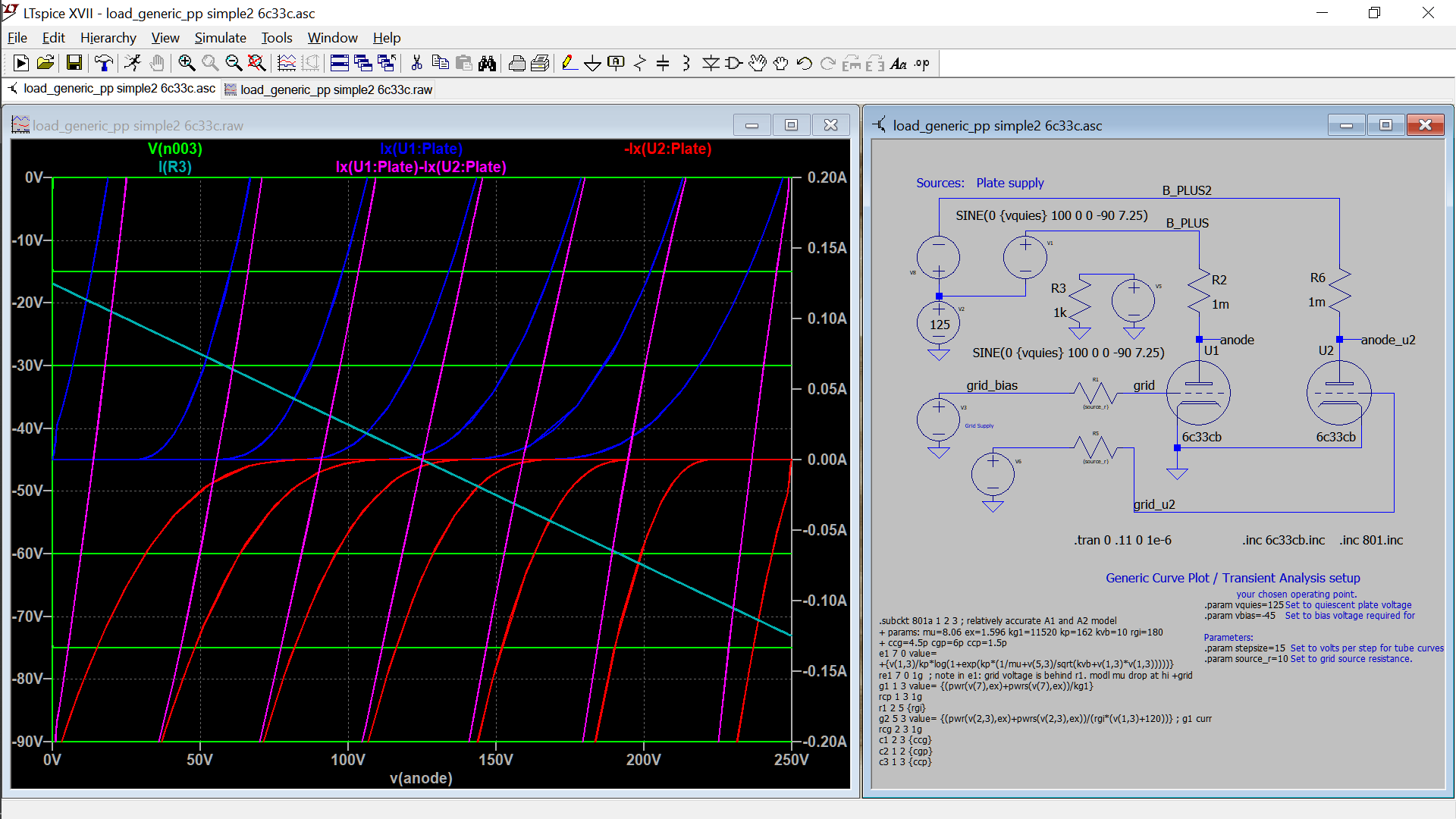Click the U2 triode tube symbol
The width and height of the screenshot is (1456, 819).
click(1339, 393)
